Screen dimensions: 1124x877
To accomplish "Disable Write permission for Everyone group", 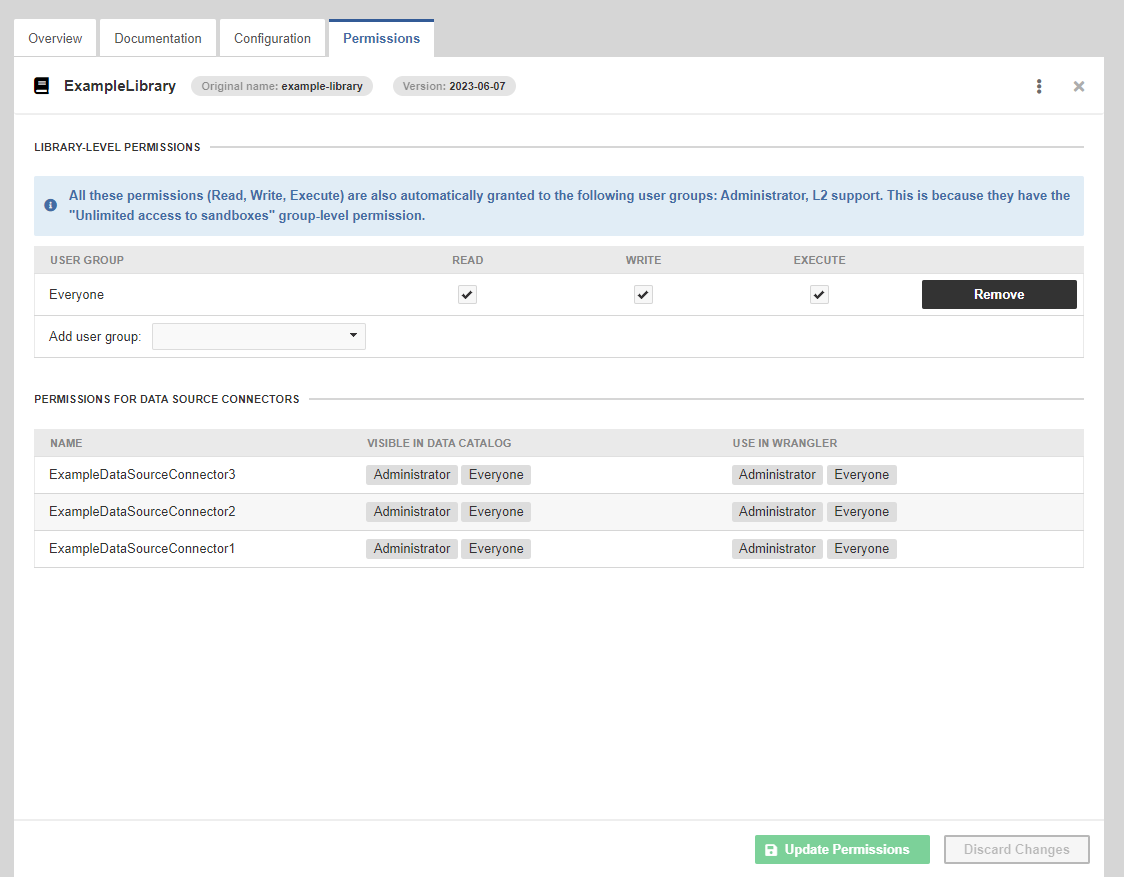I will tap(643, 294).
